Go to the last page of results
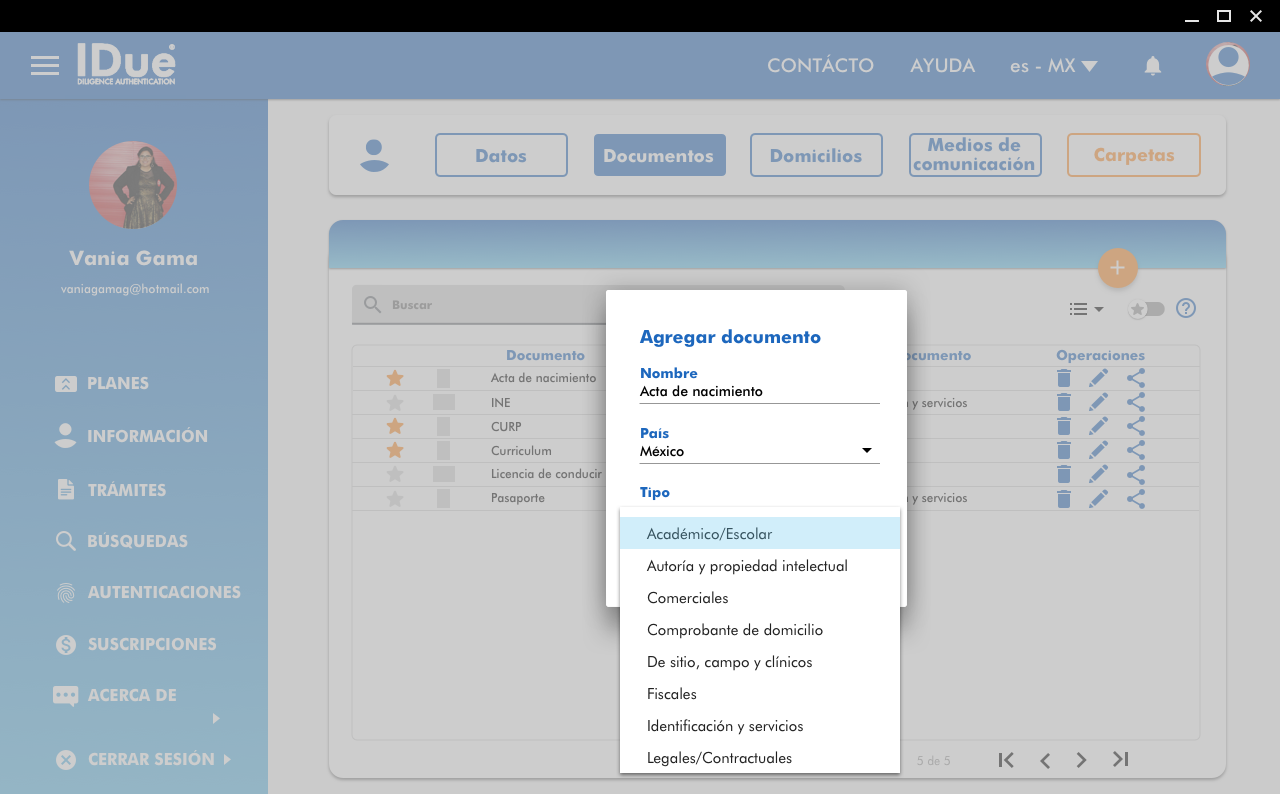This screenshot has height=794, width=1280. pyautogui.click(x=1121, y=760)
